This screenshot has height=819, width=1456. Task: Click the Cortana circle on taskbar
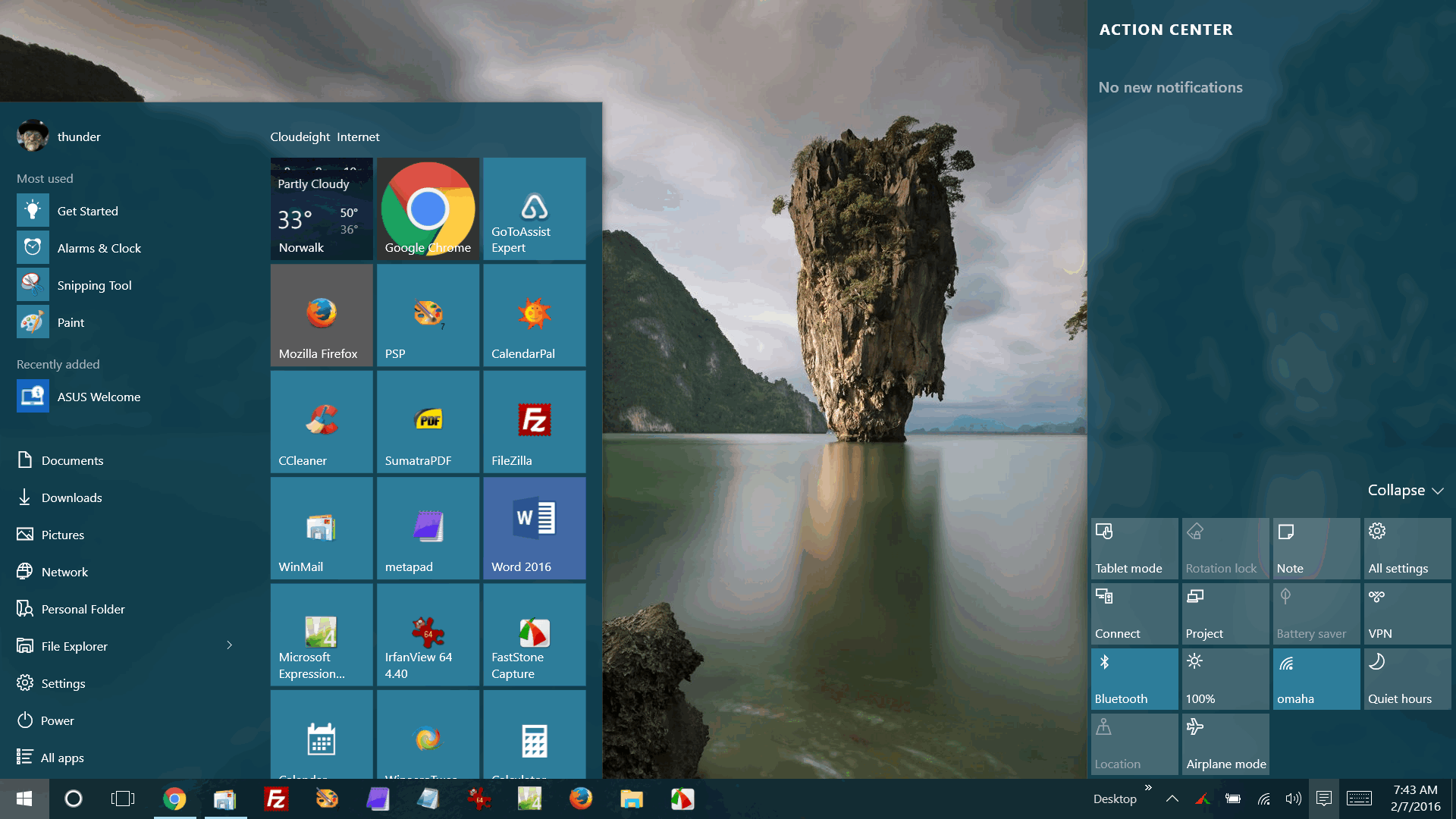(74, 799)
